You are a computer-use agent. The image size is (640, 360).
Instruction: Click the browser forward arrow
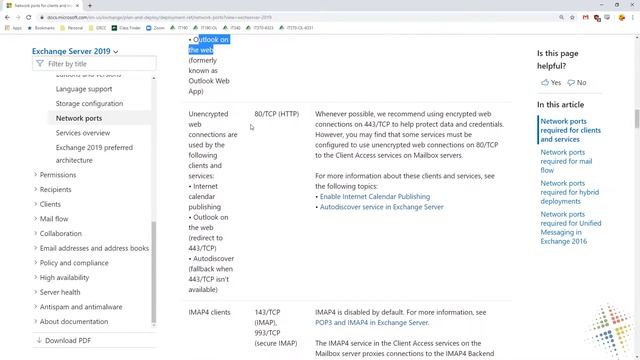pos(18,18)
